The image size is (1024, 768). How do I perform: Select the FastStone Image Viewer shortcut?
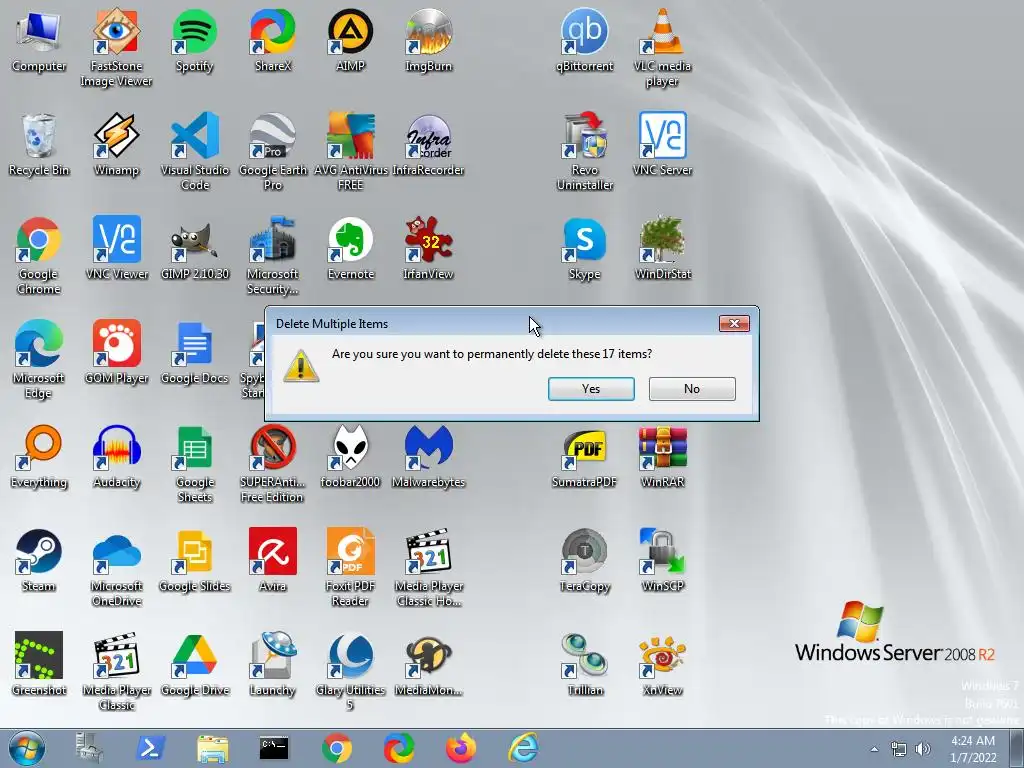pos(116,48)
